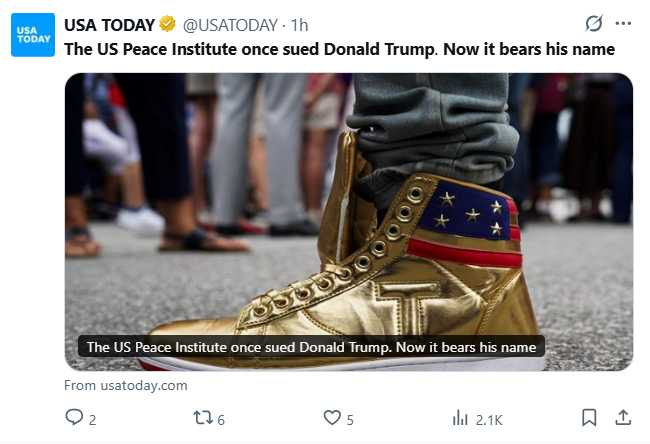Screen dimensions: 650x444
Task: Click the USA TODAY display name
Action: [x=109, y=24]
